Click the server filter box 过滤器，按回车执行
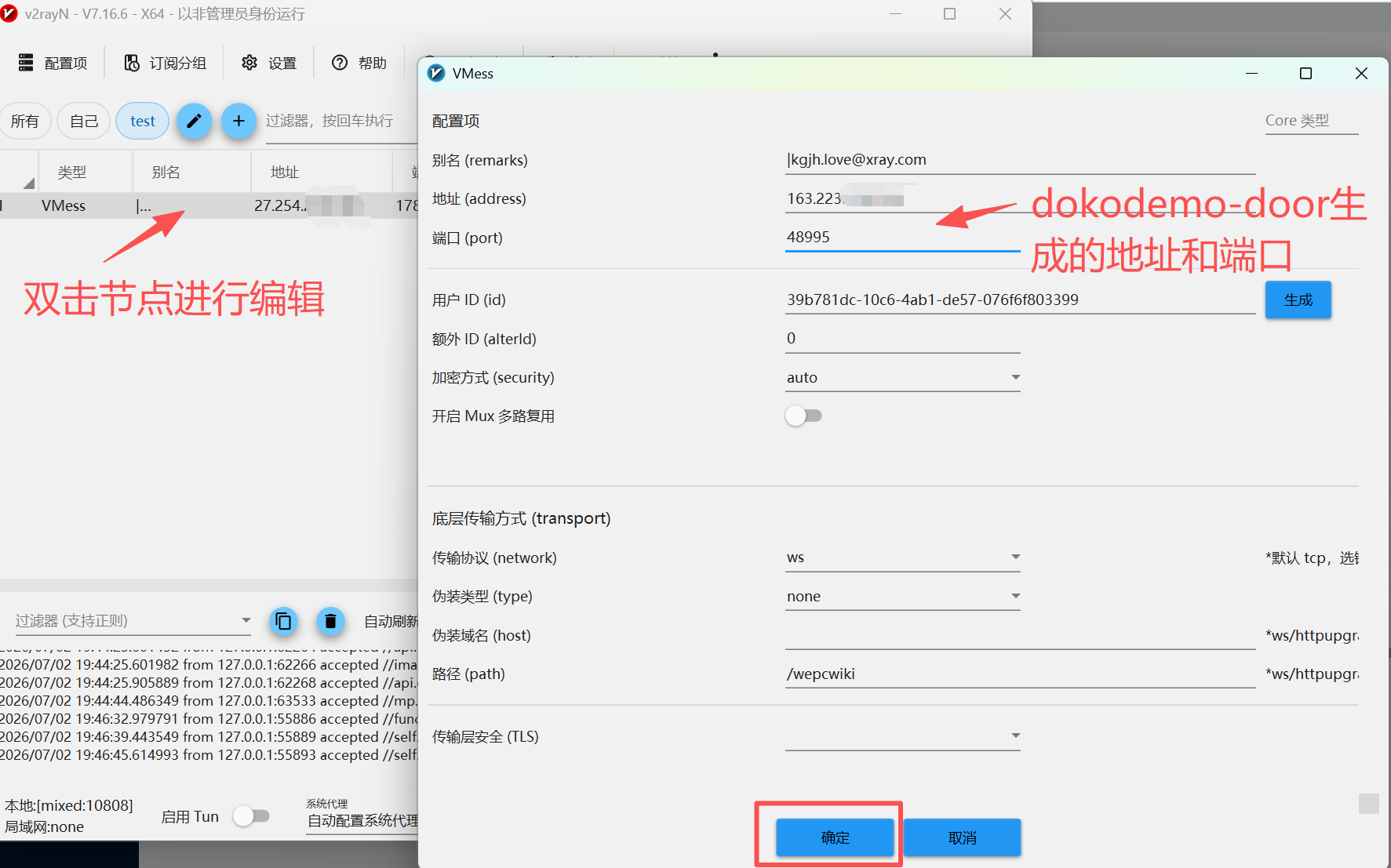The width and height of the screenshot is (1391, 868). 341,121
